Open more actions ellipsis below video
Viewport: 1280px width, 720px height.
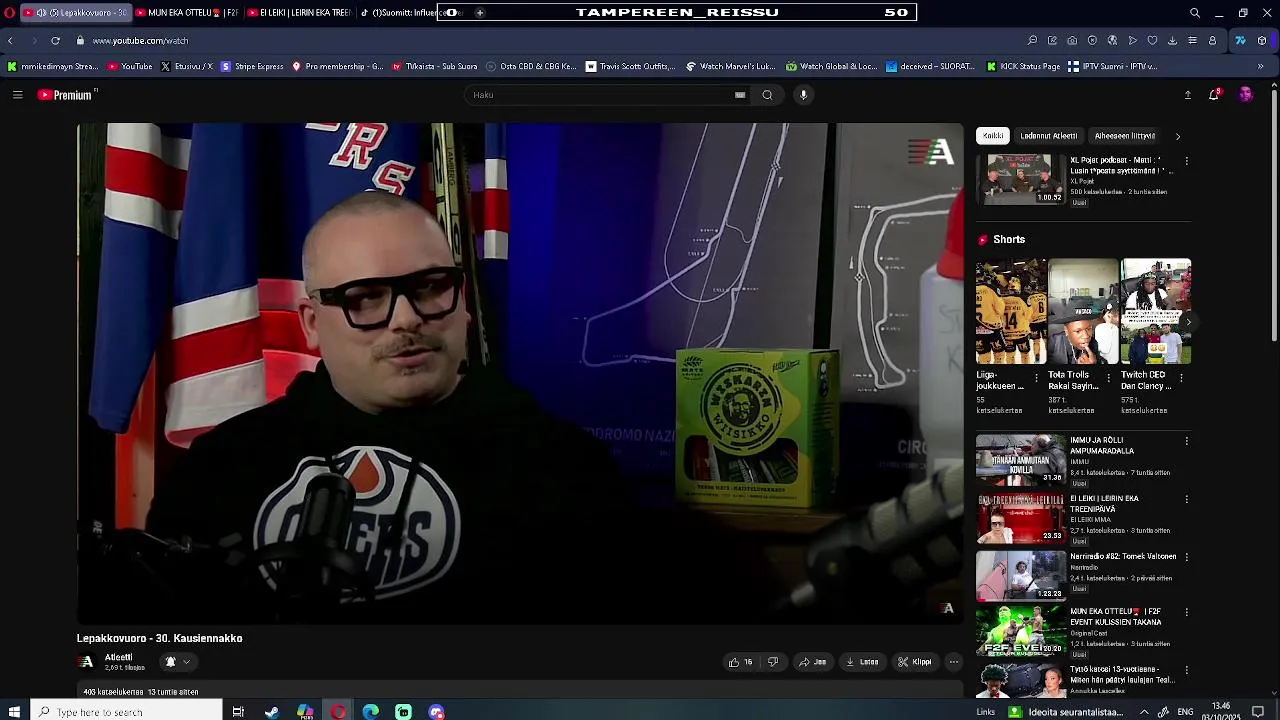point(953,662)
